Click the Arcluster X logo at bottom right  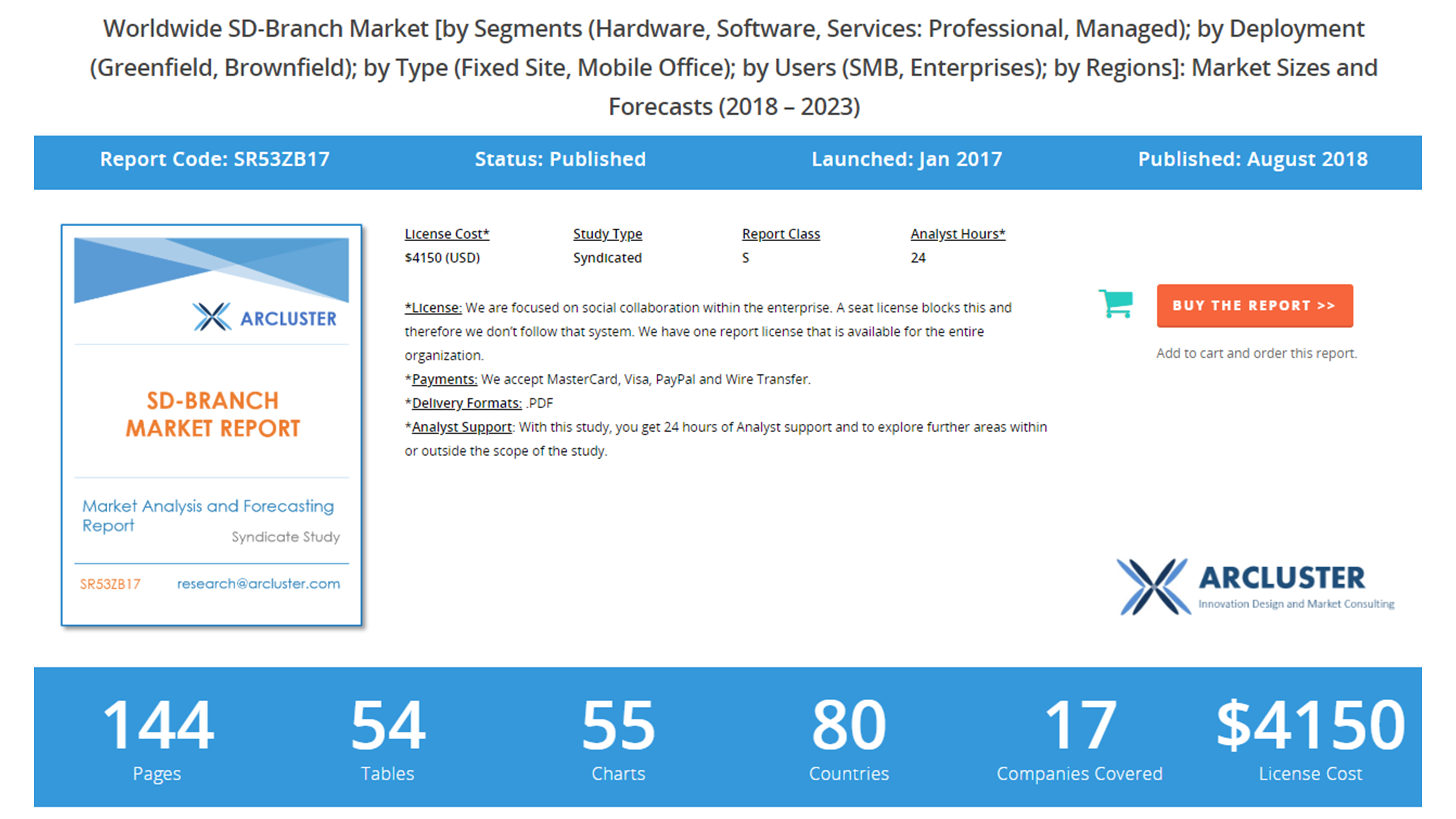[1154, 587]
